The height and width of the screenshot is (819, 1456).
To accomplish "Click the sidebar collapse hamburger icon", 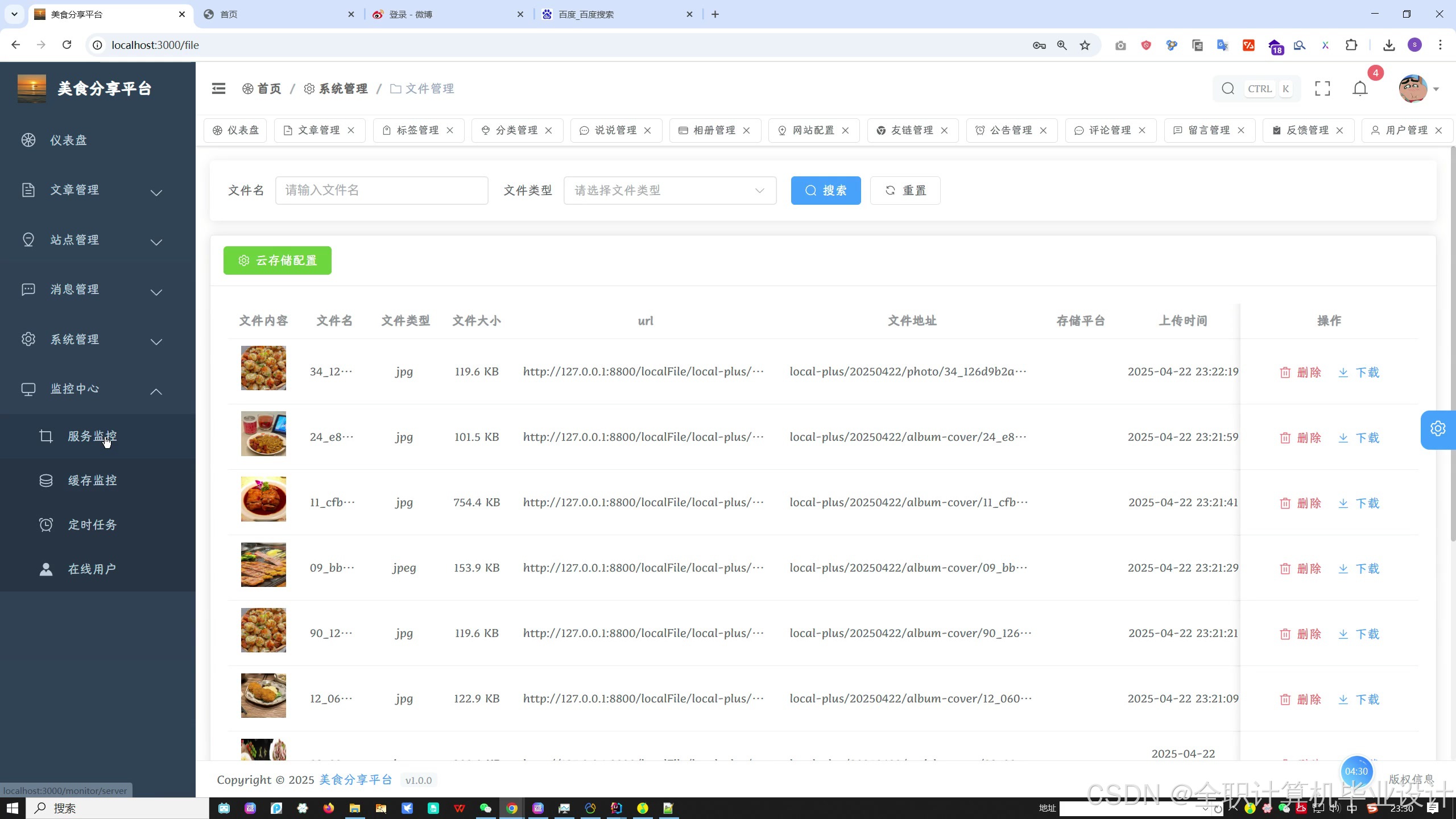I will coord(218,88).
